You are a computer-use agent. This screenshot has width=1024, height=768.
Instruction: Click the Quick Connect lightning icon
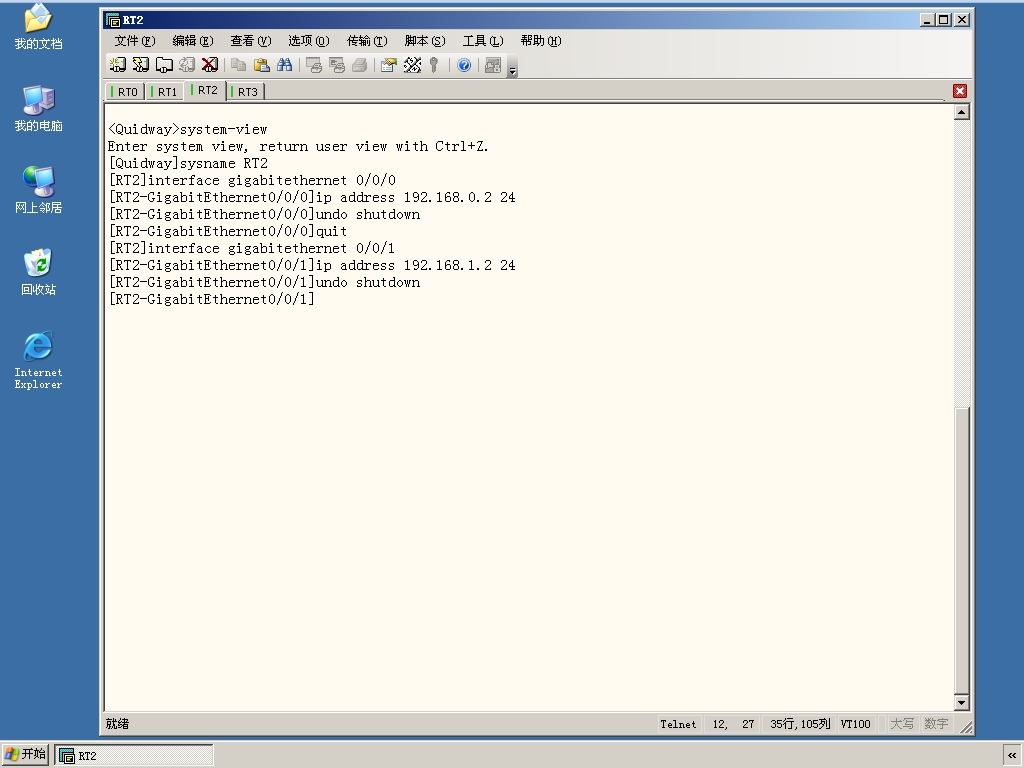tap(140, 65)
